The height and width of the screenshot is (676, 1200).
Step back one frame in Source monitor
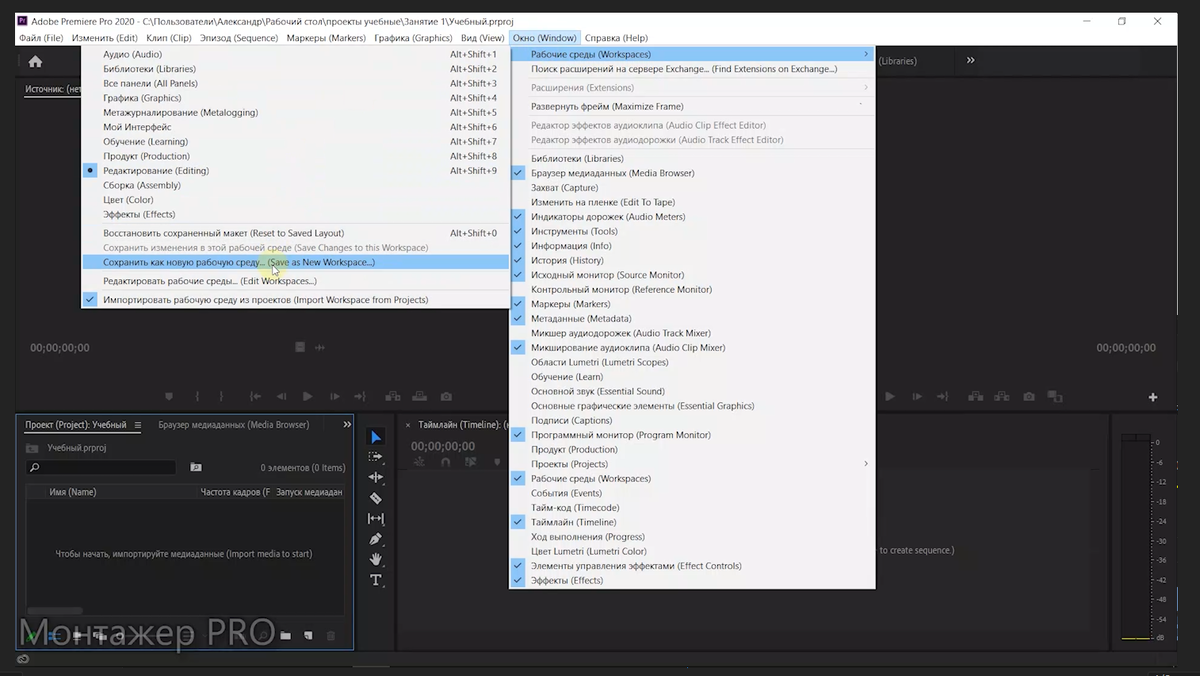(281, 397)
